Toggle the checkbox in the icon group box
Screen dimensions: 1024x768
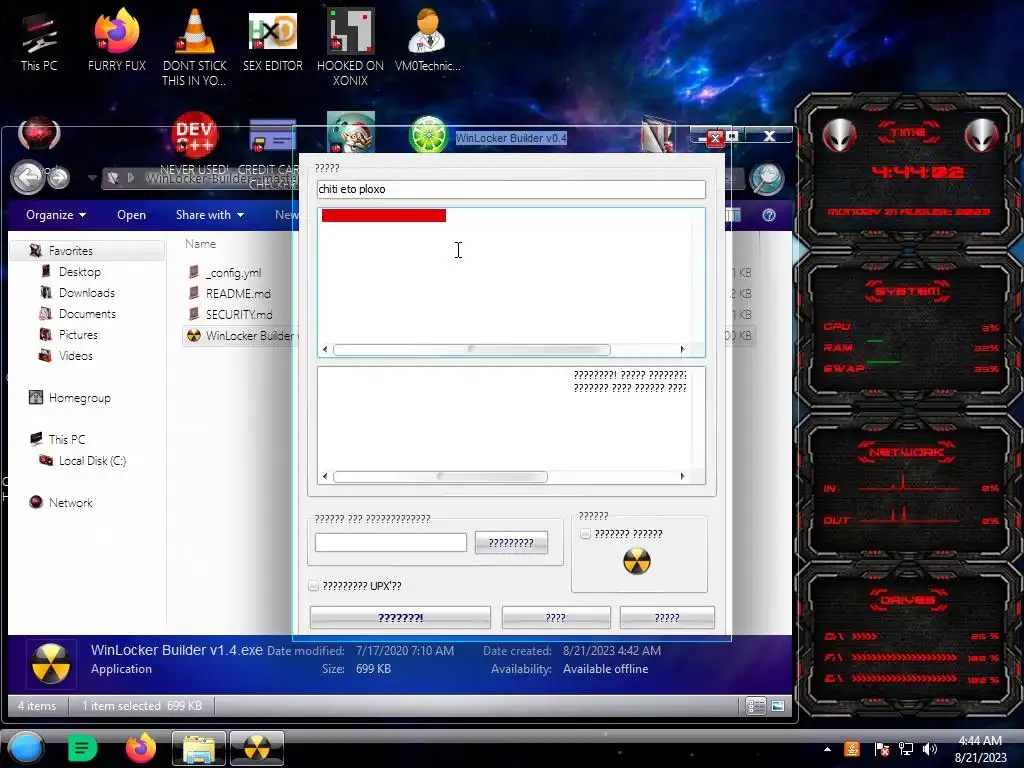point(585,534)
